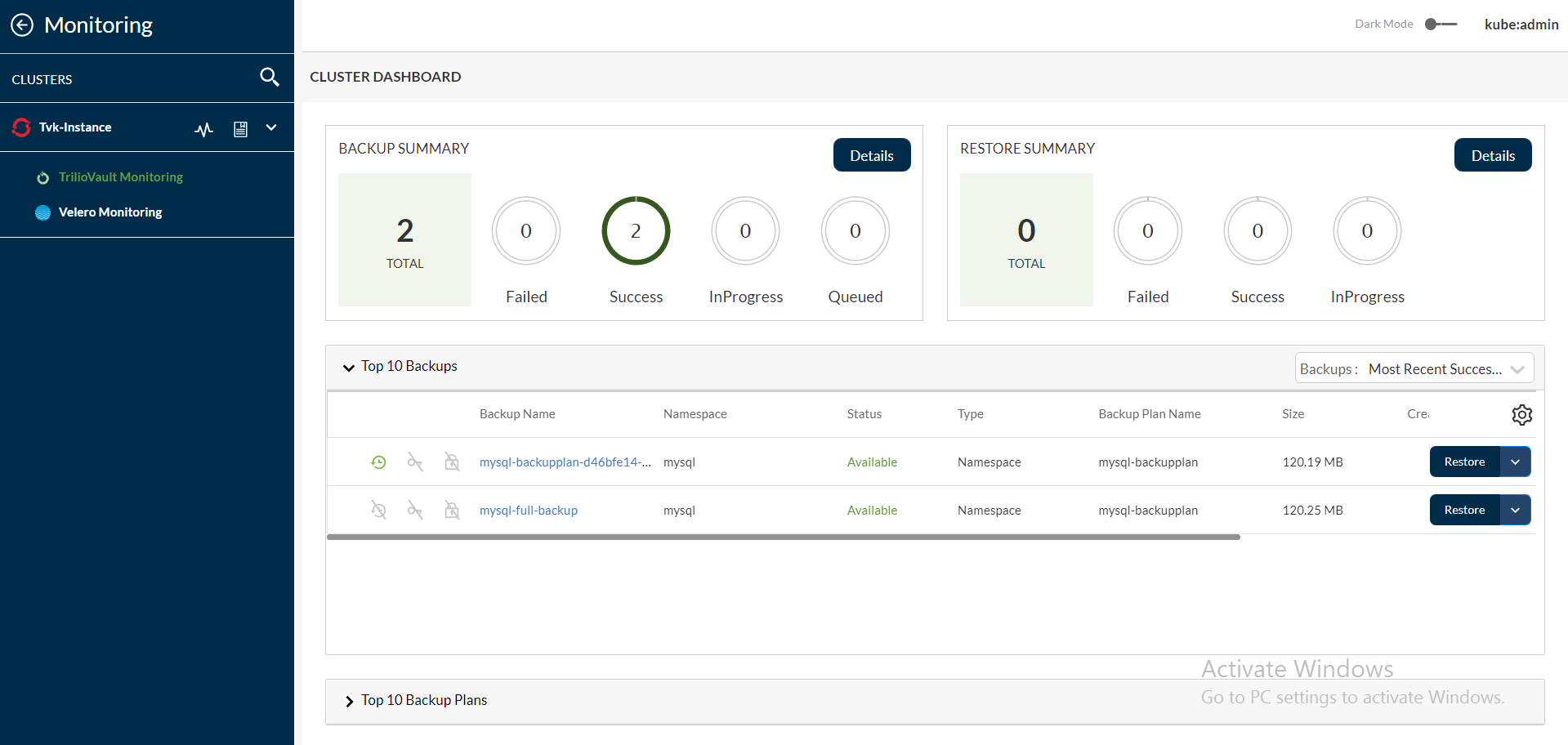Click Details button in Backup Summary

871,155
